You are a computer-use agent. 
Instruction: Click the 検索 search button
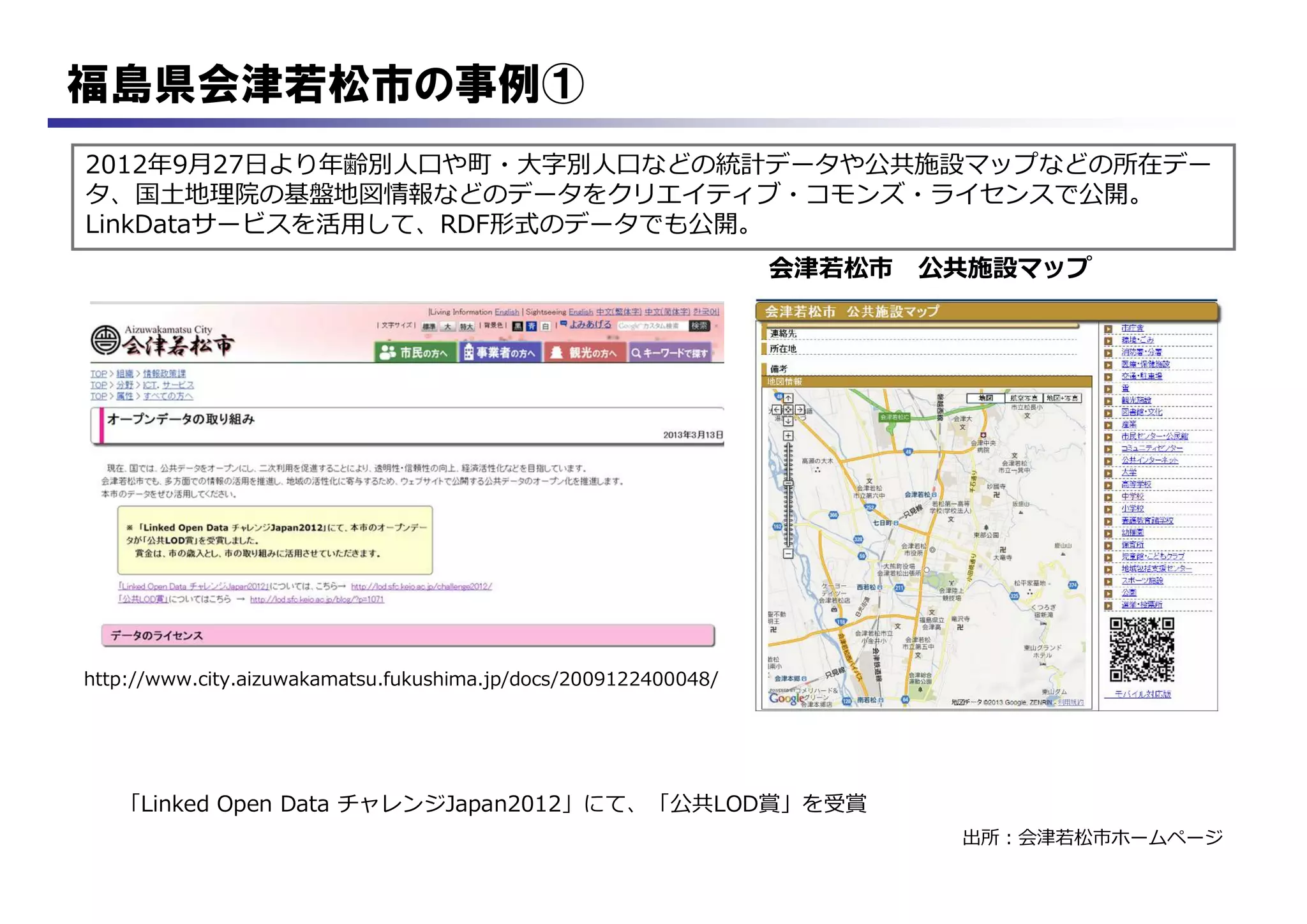(699, 325)
